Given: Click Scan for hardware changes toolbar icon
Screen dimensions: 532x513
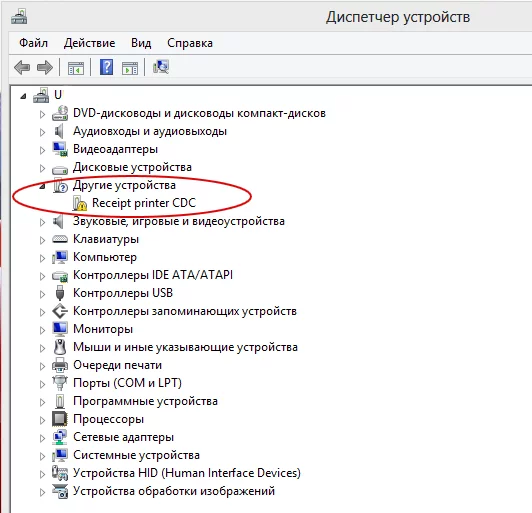Looking at the screenshot, I should [x=161, y=67].
